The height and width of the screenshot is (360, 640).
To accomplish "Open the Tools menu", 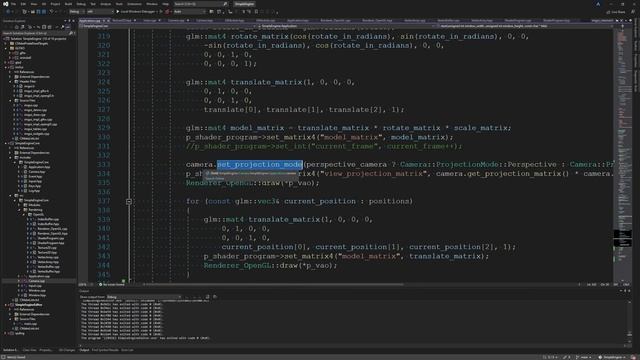I will (119, 4).
